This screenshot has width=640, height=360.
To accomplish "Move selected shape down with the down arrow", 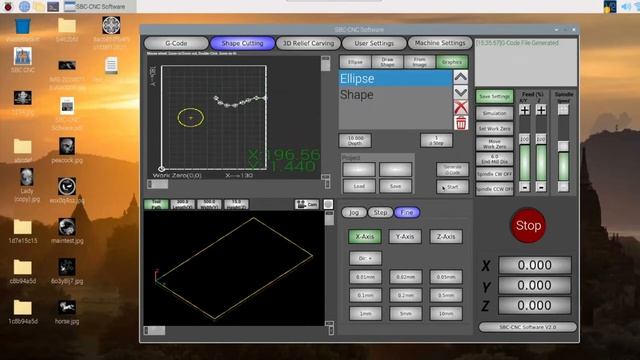I will click(x=461, y=93).
